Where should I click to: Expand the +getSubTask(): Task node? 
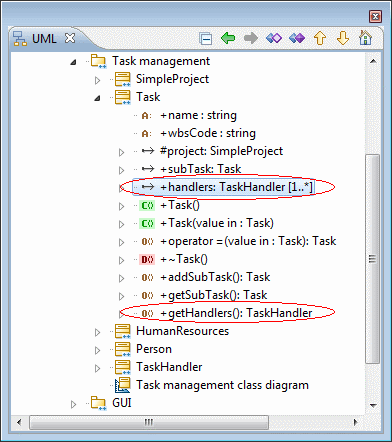pos(121,296)
